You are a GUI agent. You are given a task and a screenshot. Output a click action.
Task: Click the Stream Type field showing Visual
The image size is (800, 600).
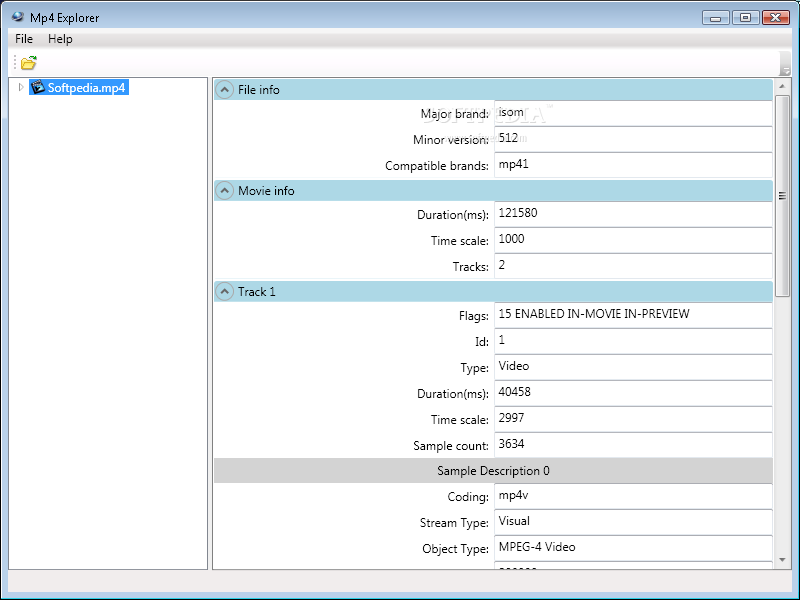click(633, 522)
